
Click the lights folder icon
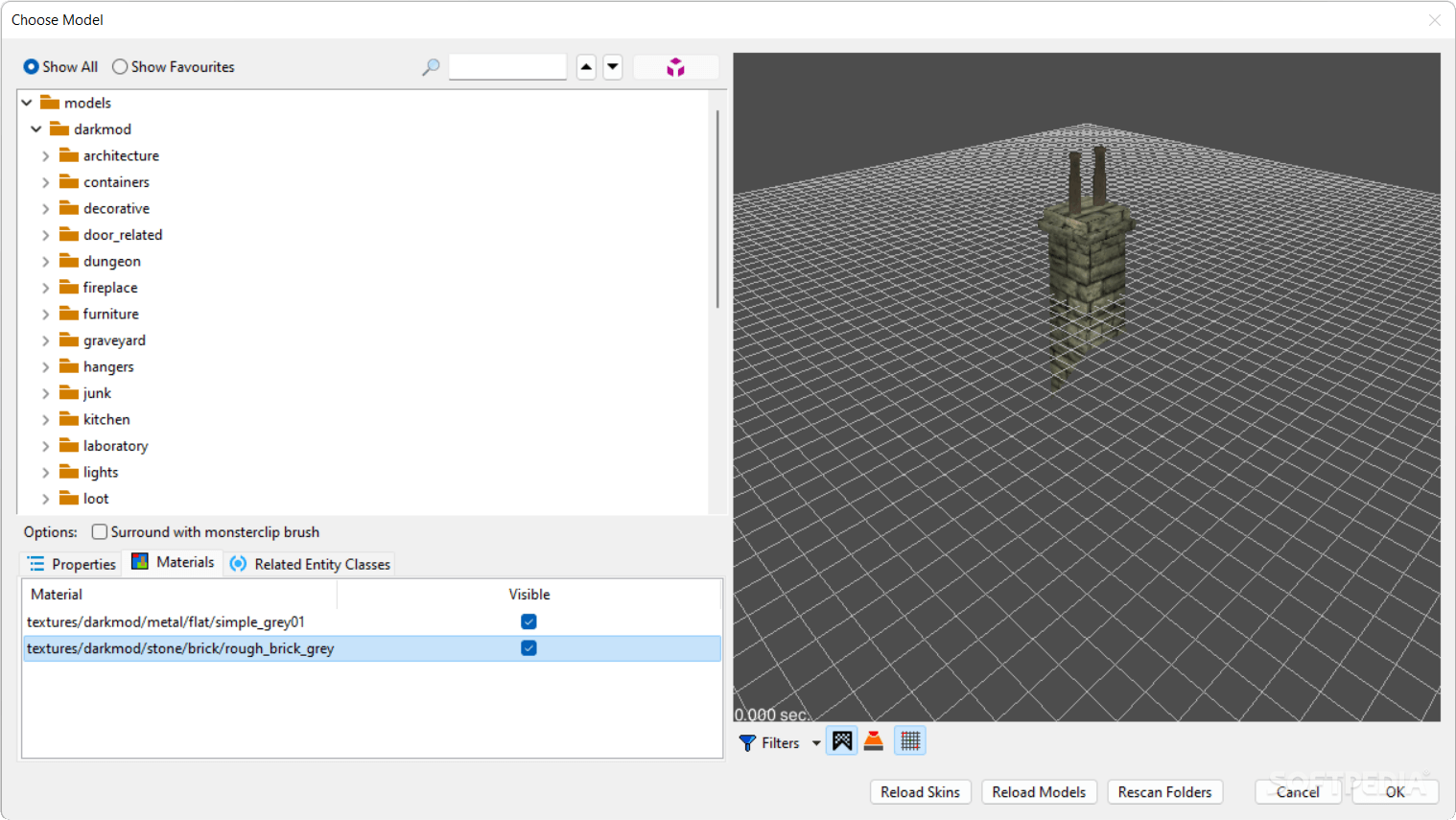click(68, 472)
